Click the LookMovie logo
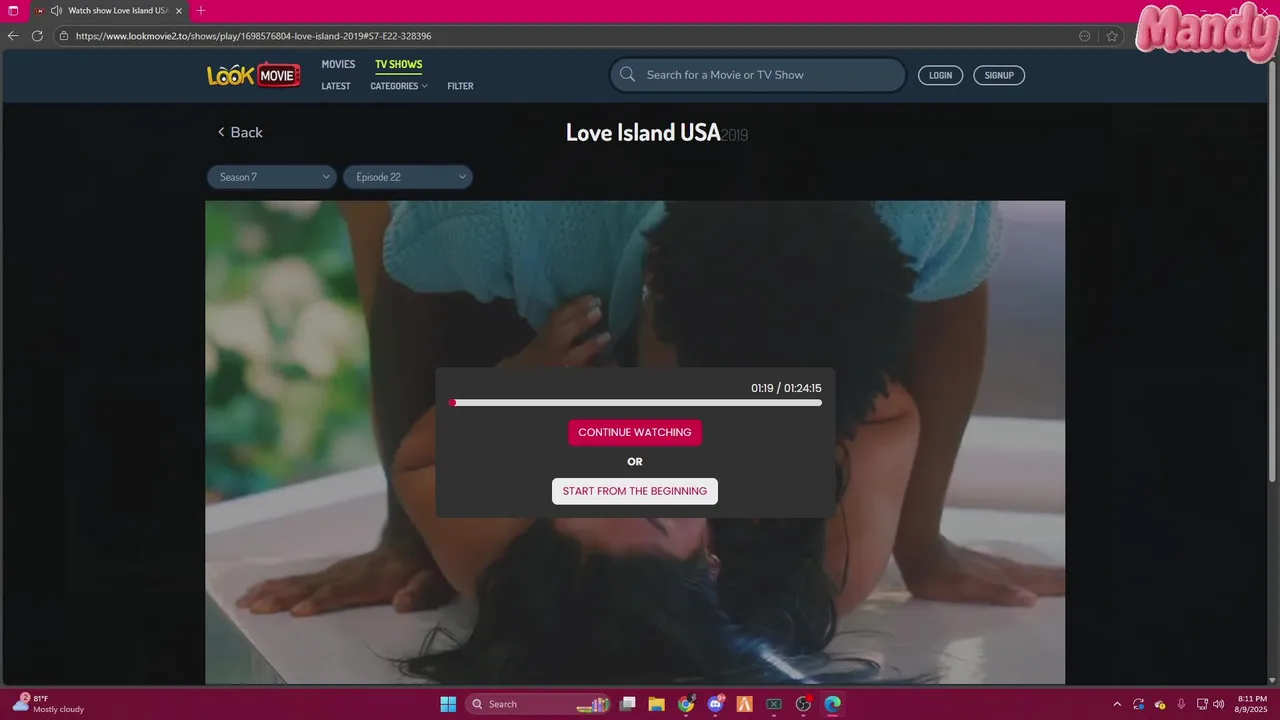This screenshot has height=720, width=1280. [254, 75]
